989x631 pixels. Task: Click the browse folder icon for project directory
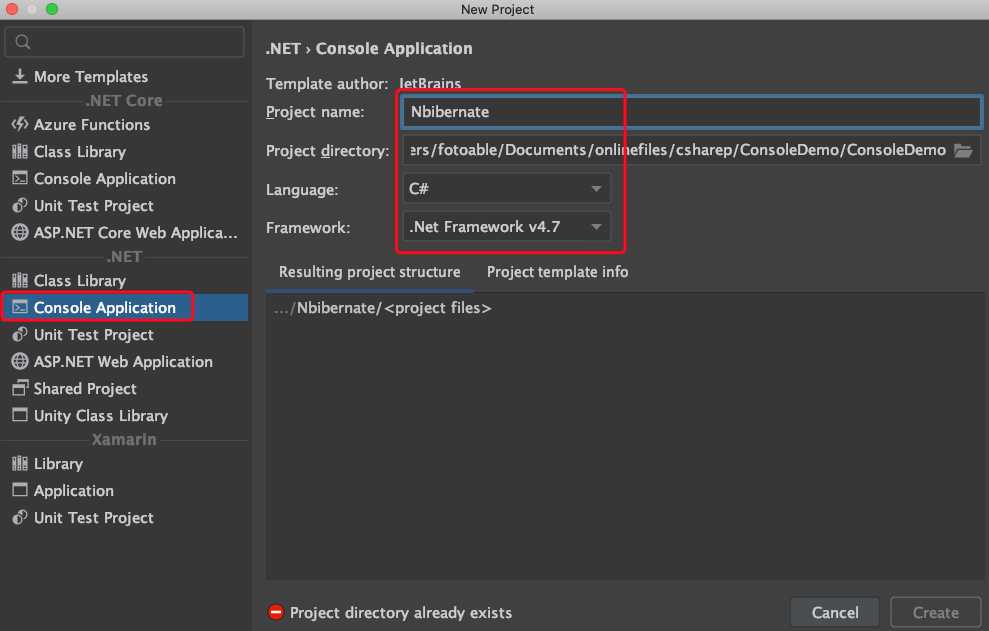coord(963,151)
